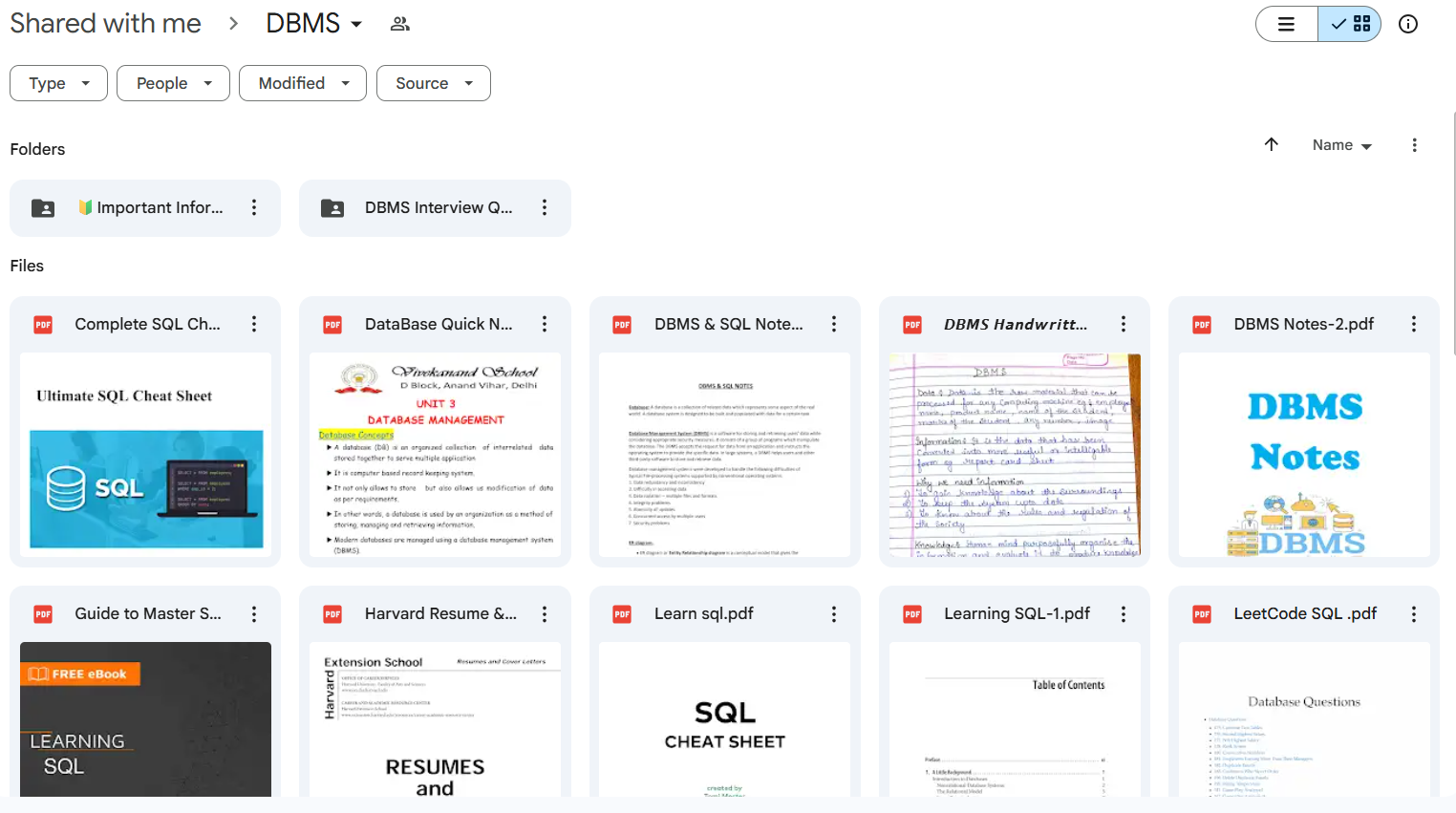The height and width of the screenshot is (813, 1456).
Task: Click three-dot menu on Harvard Resume file
Action: pos(544,613)
